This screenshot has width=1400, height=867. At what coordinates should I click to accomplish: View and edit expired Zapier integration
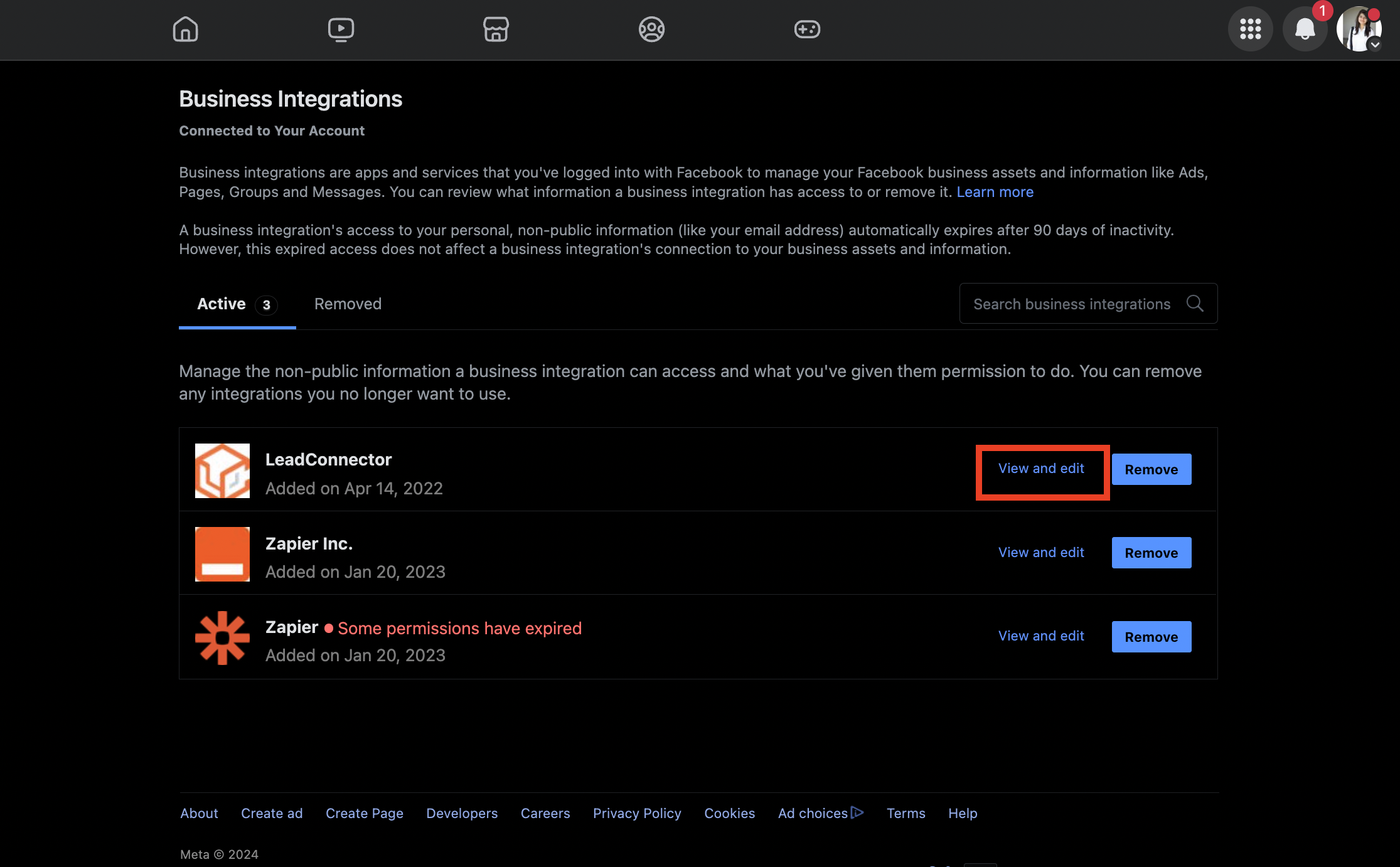[x=1041, y=636]
